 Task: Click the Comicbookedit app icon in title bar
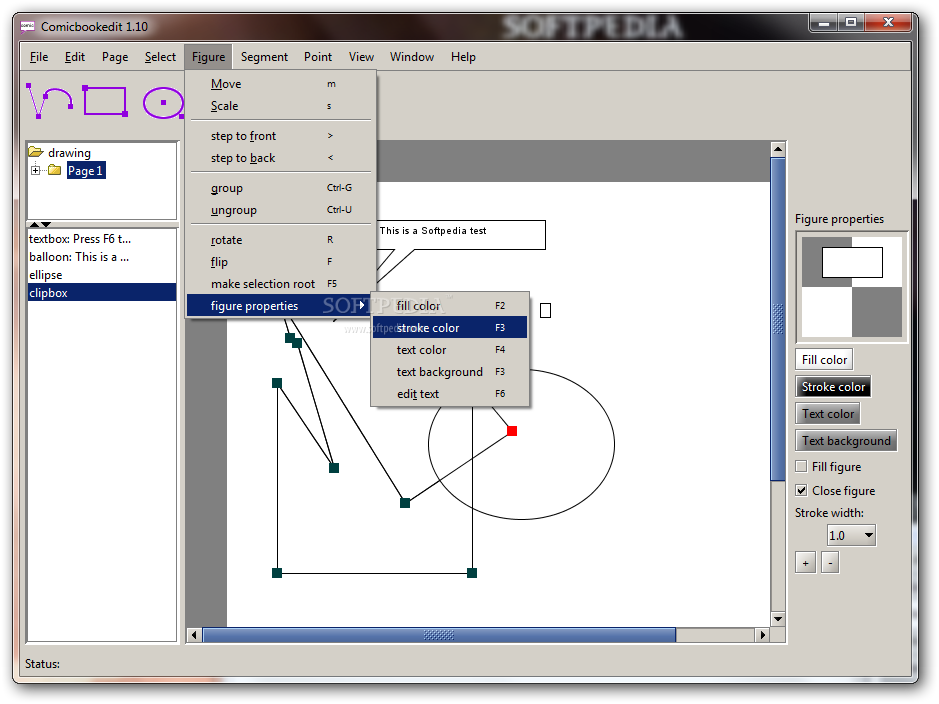click(x=28, y=26)
